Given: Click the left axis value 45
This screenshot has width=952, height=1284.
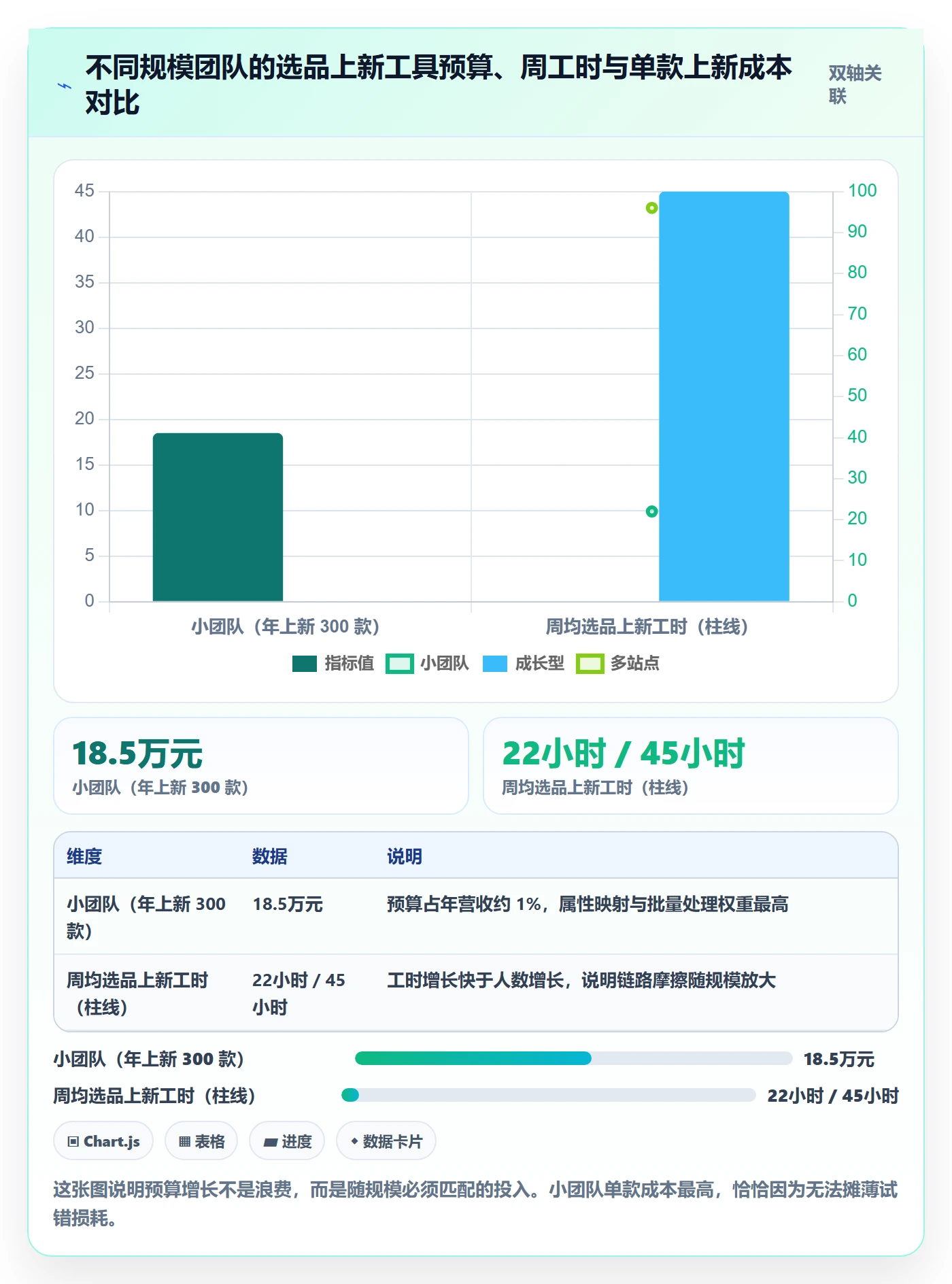Looking at the screenshot, I should pos(84,190).
